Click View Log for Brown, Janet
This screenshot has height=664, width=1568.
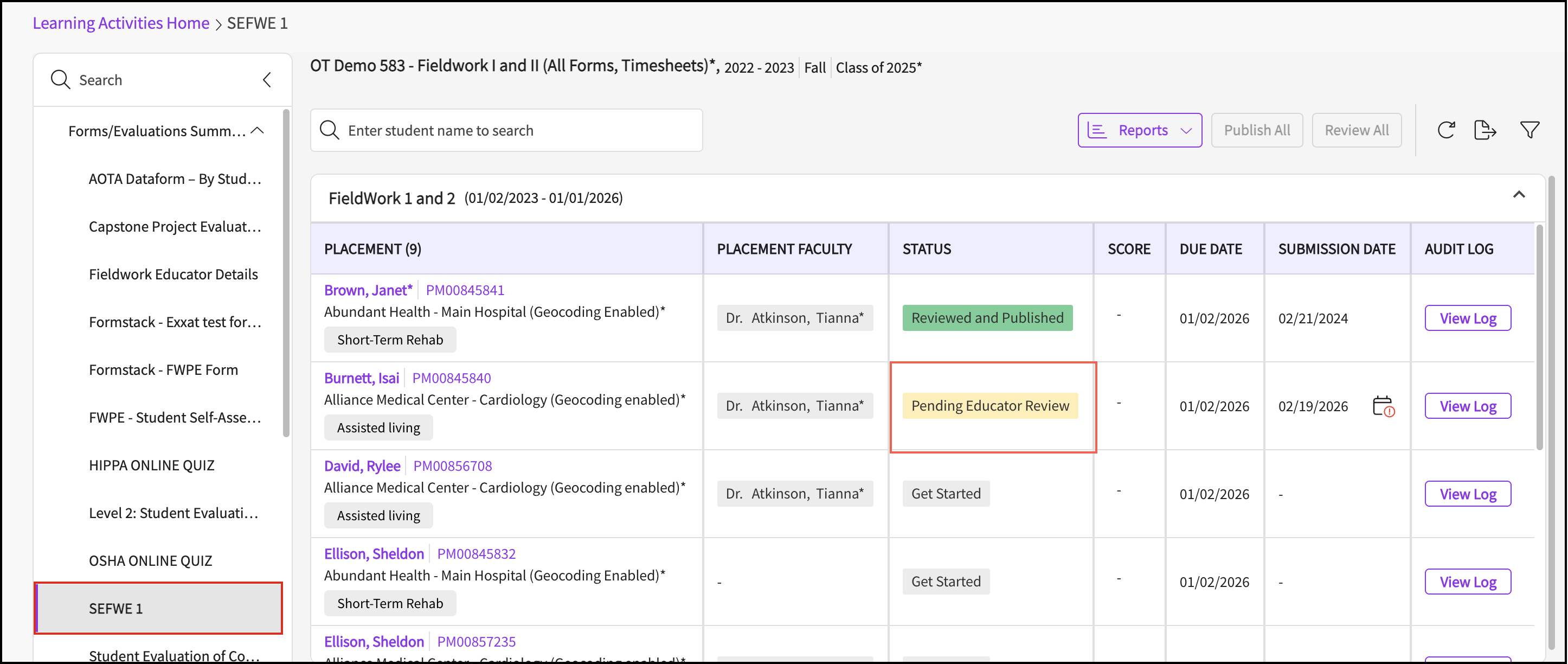[1467, 318]
